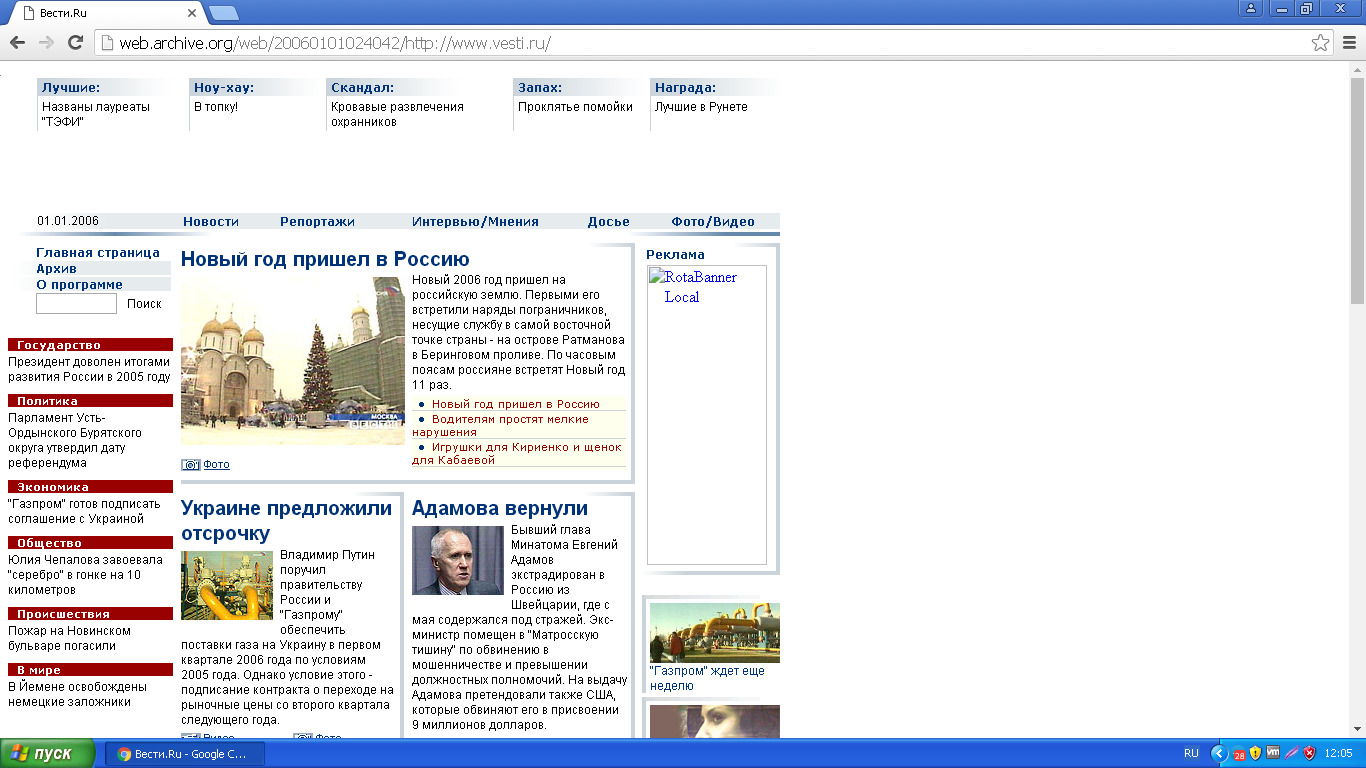Image resolution: width=1366 pixels, height=768 pixels.
Task: Open top story Названы лауреаты ТЭФИ
Action: tap(96, 114)
